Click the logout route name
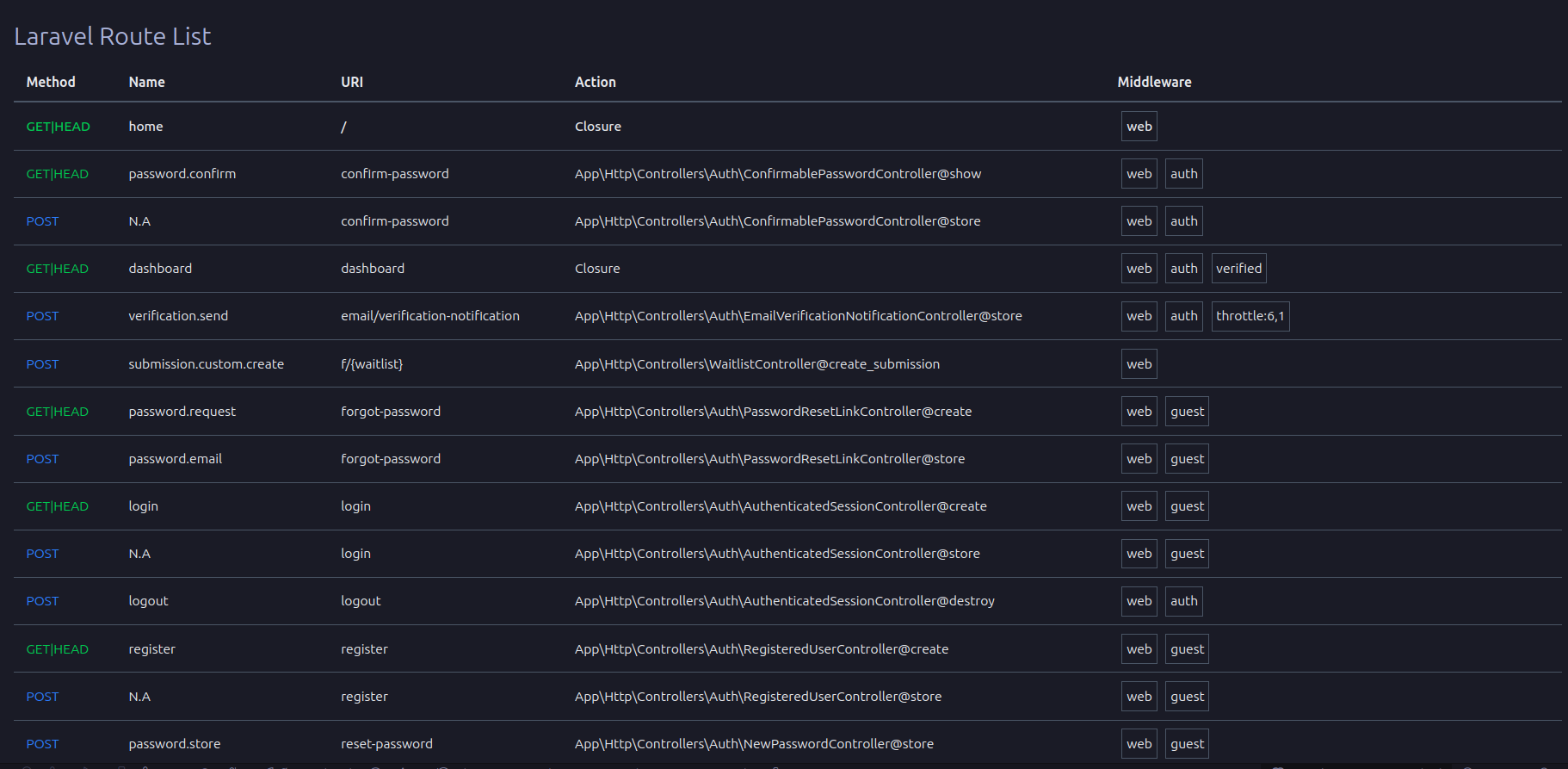Screen dimensions: 1568x769 click(x=148, y=601)
